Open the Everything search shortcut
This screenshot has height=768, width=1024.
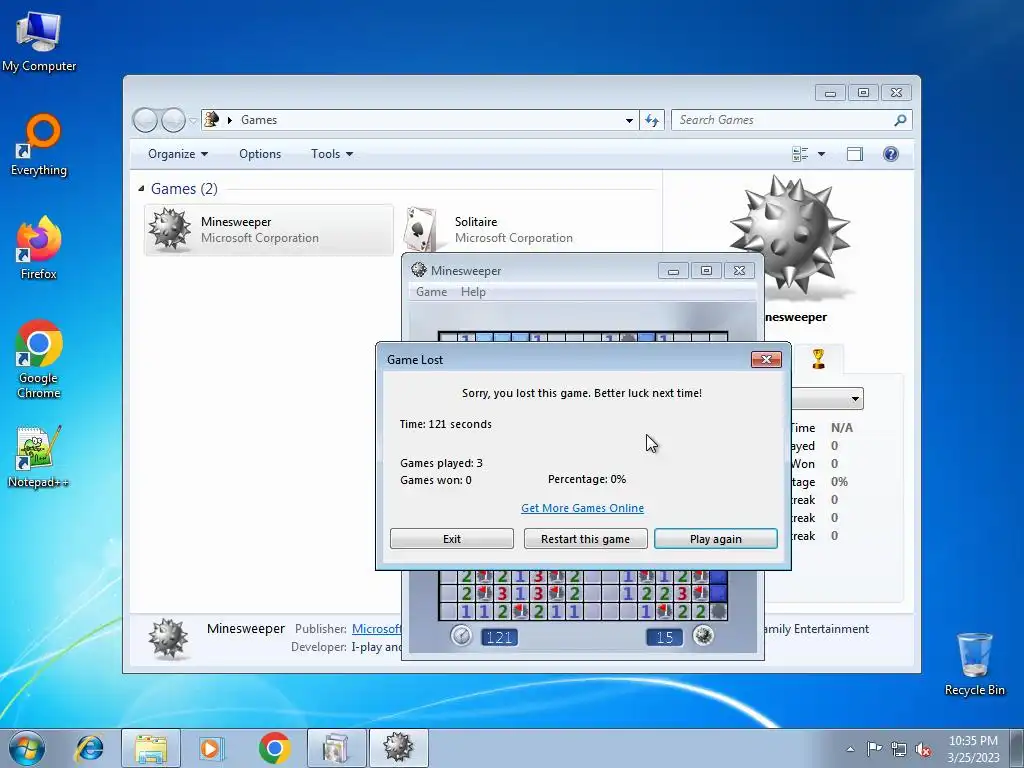pos(39,146)
